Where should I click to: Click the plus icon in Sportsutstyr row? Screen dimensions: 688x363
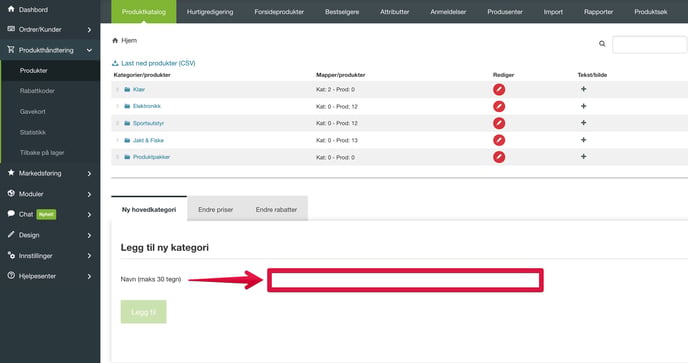tap(583, 123)
